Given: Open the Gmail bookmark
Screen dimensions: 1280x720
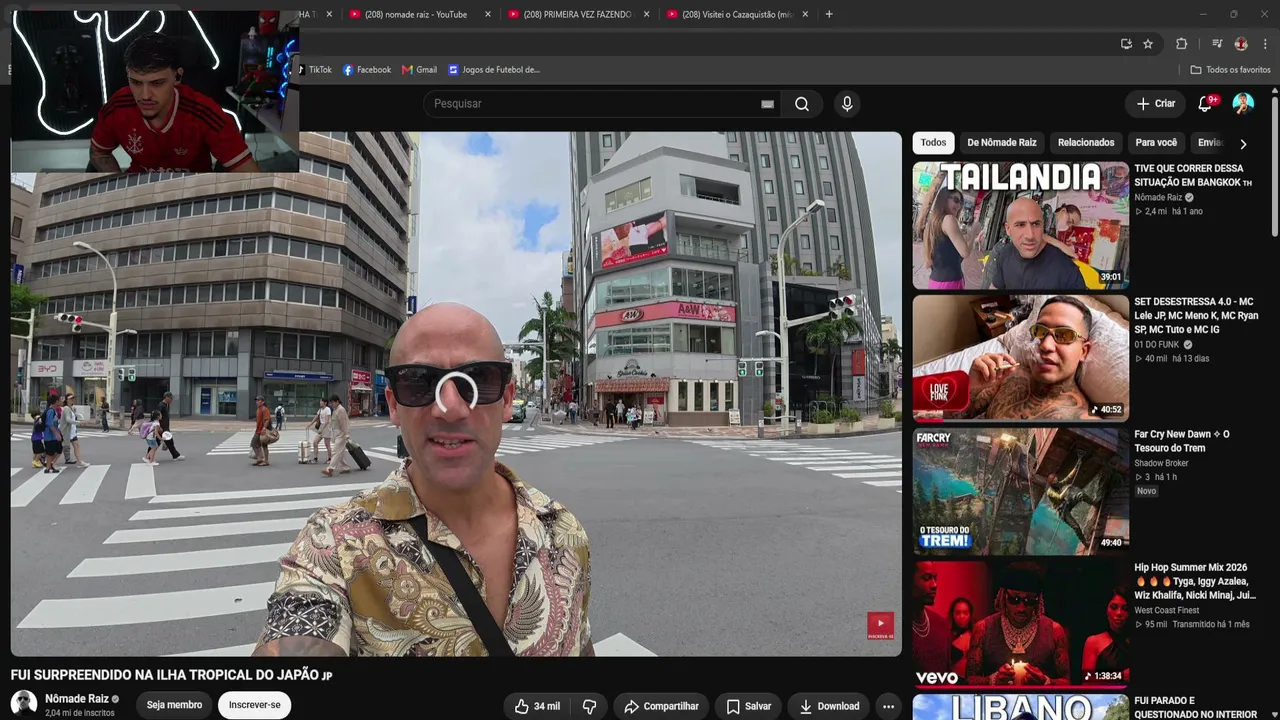Looking at the screenshot, I should coord(419,70).
